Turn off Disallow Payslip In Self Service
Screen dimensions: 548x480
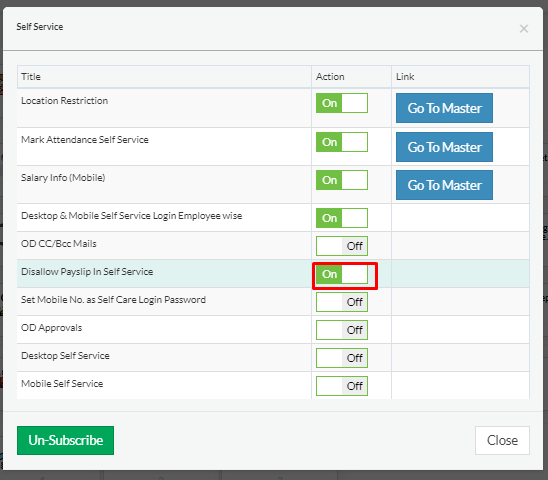click(x=342, y=274)
